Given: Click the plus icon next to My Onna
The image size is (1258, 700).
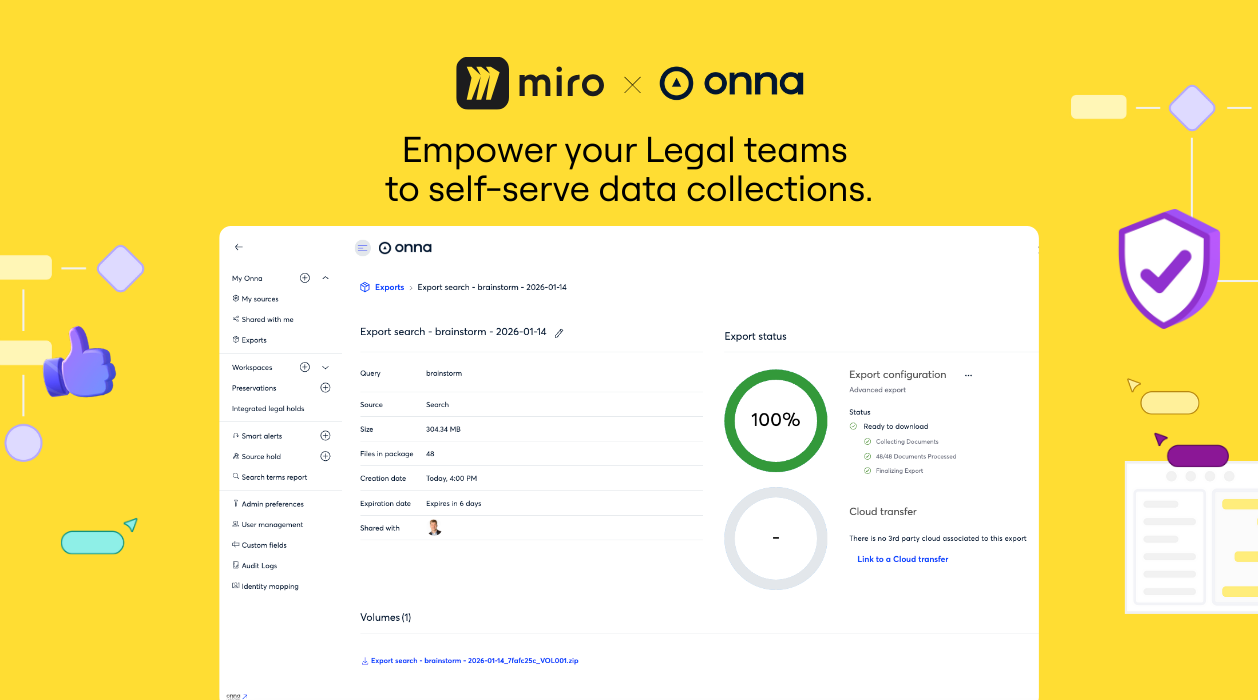Looking at the screenshot, I should point(305,278).
